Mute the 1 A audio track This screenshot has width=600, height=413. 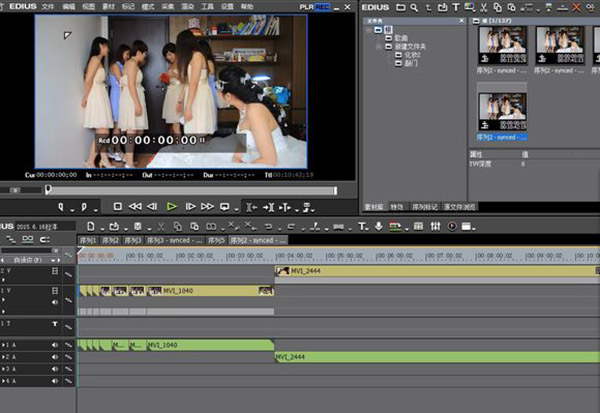click(57, 344)
